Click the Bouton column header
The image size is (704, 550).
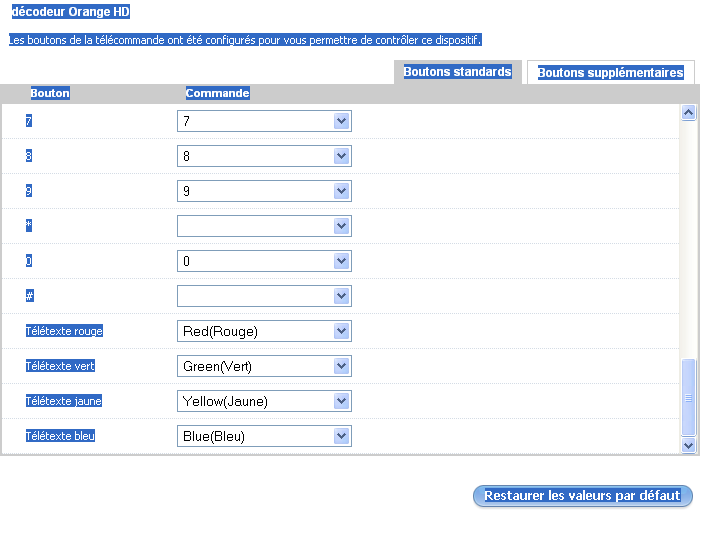tap(50, 94)
